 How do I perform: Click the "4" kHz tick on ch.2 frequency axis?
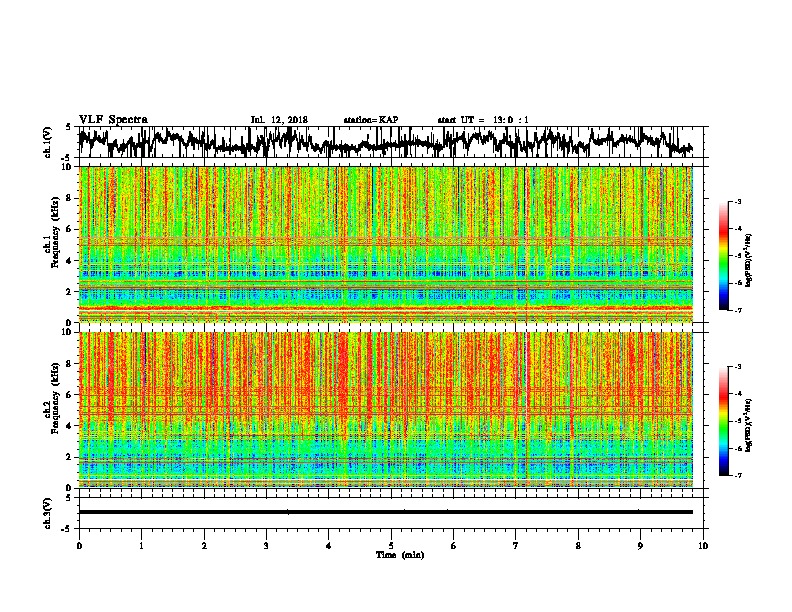(69, 426)
